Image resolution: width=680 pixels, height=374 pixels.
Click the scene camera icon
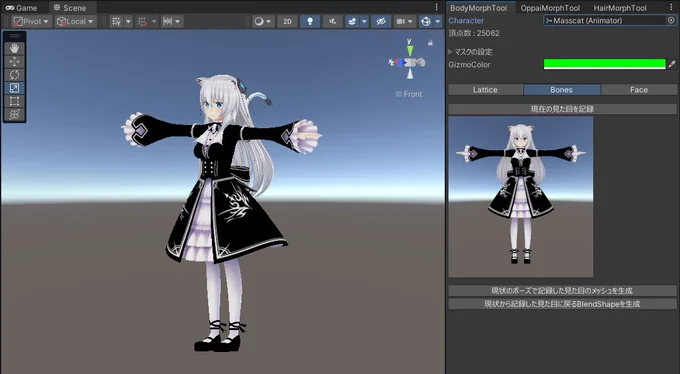400,21
